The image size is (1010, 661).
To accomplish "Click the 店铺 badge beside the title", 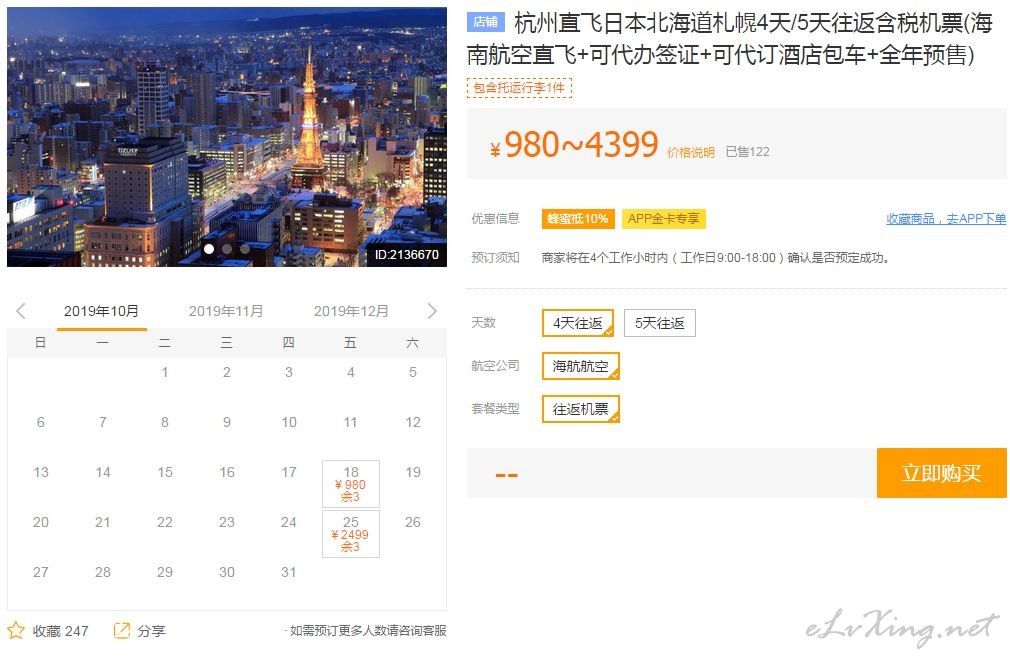I will click(x=486, y=22).
